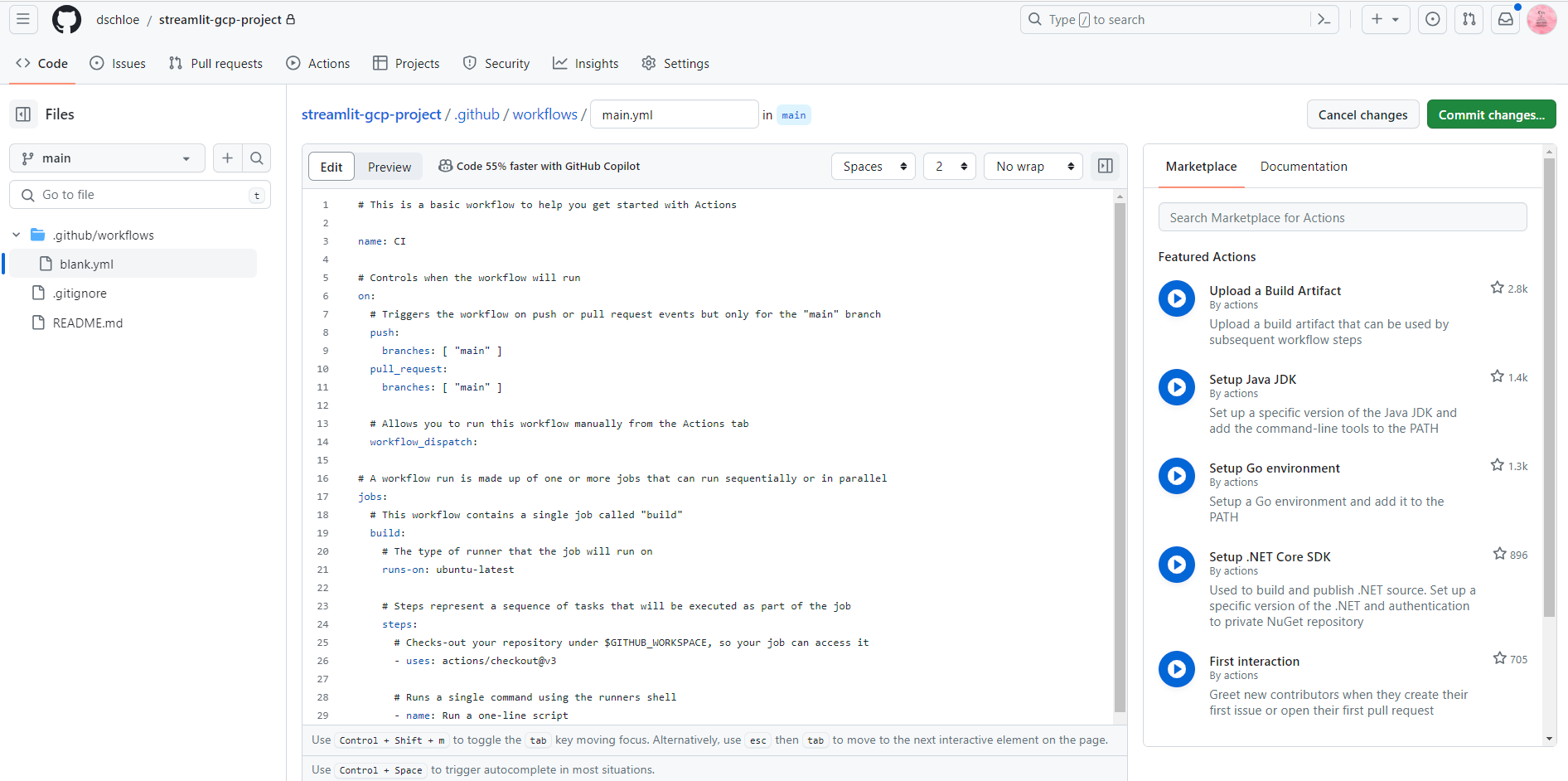1568x781 pixels.
Task: Click the Setup .NET Core SDK play icon
Action: 1177,565
